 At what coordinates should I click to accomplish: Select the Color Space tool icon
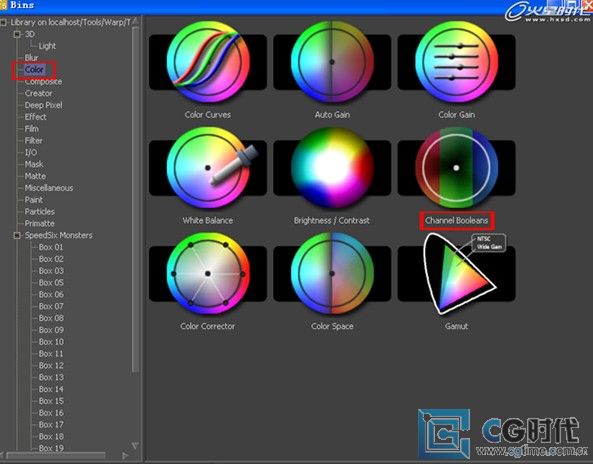pos(332,274)
